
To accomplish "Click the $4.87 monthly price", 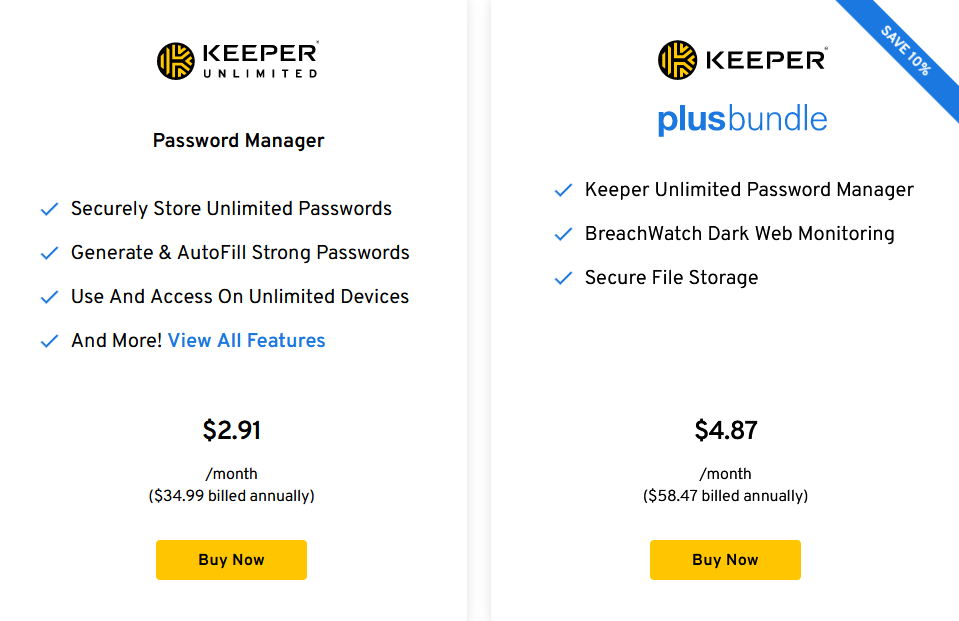I will [726, 431].
